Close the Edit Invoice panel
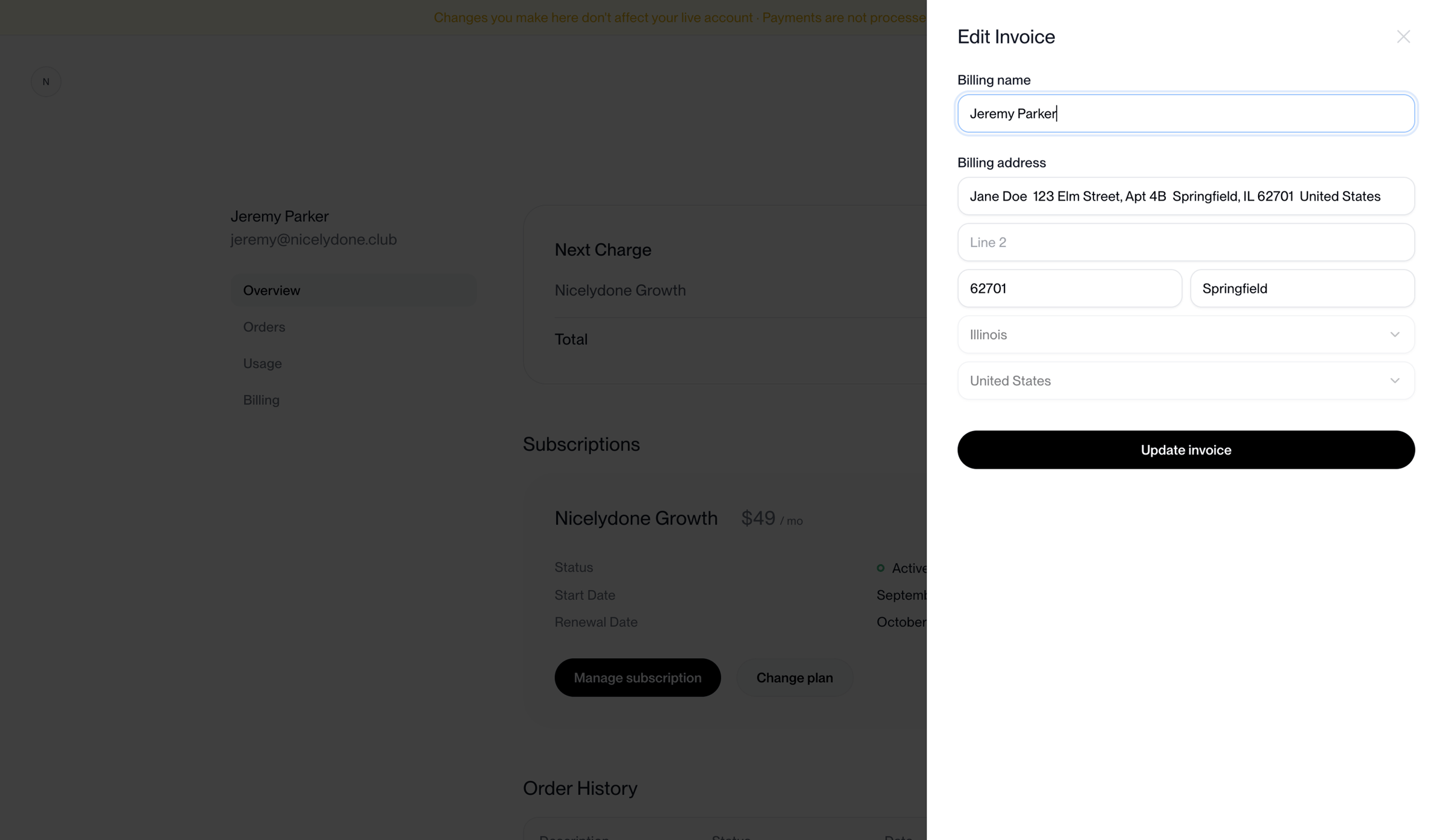Screen dimensions: 1446x840 [1403, 37]
